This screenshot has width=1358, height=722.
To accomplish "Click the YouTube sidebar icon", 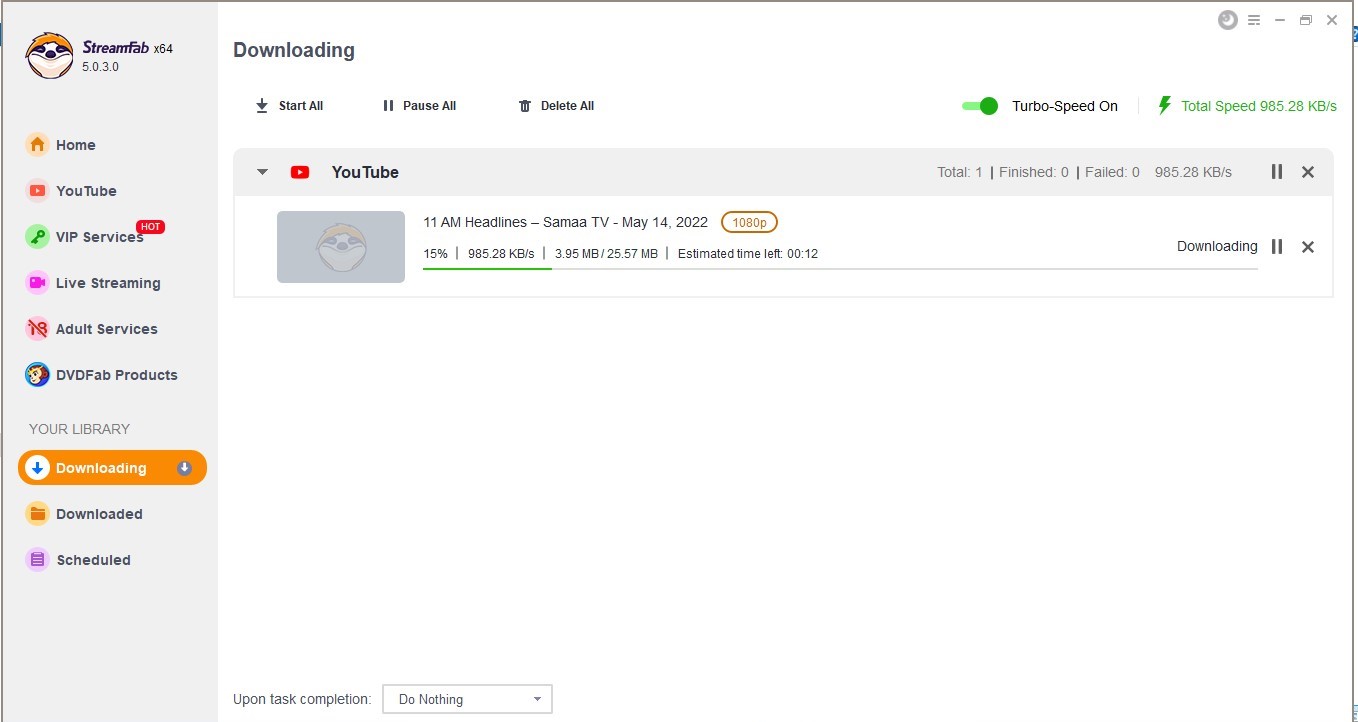I will tap(37, 191).
